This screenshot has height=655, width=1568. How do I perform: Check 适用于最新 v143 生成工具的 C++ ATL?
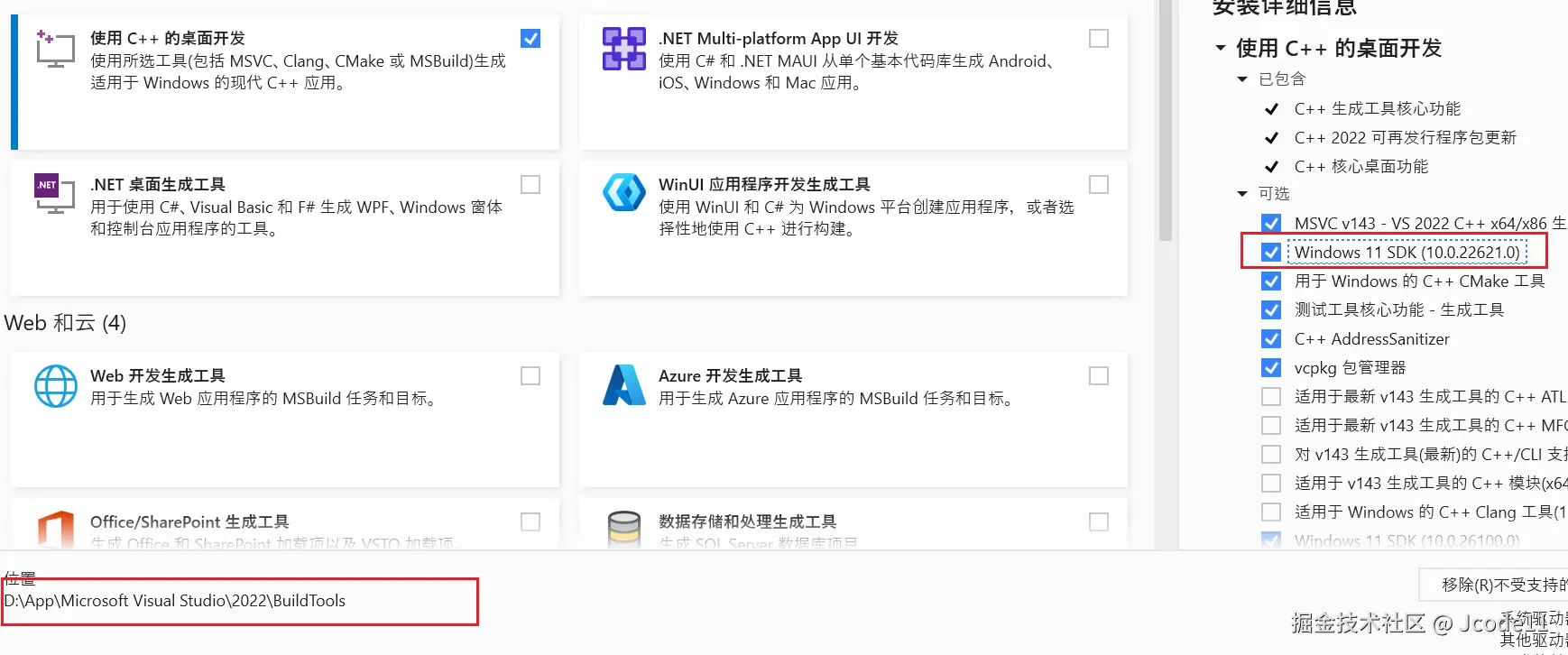pos(1271,397)
